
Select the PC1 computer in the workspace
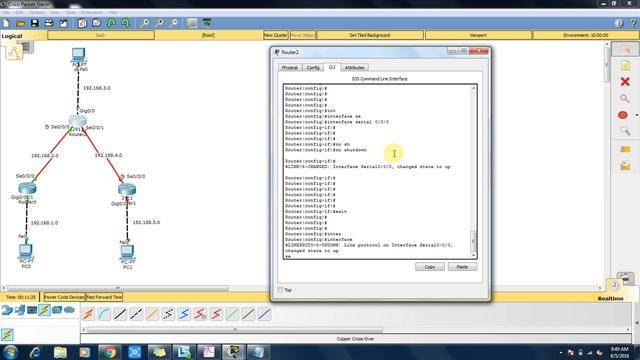[127, 251]
